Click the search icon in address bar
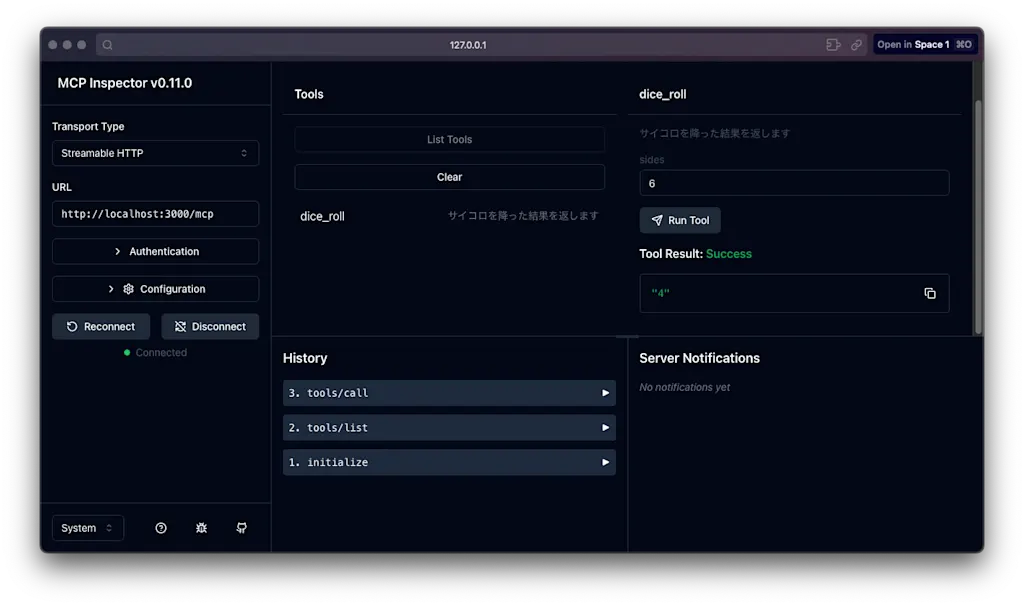Screen dimensions: 1024x606 [x=108, y=45]
